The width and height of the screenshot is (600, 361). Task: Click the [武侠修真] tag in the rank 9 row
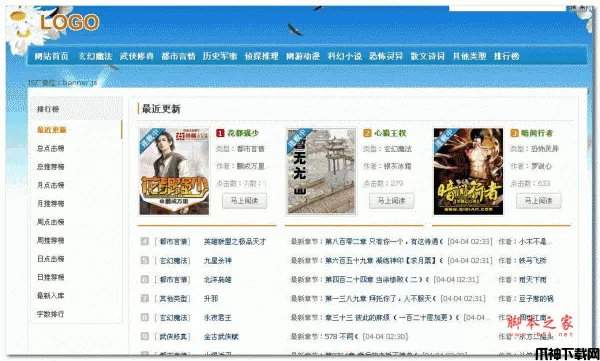click(x=173, y=337)
